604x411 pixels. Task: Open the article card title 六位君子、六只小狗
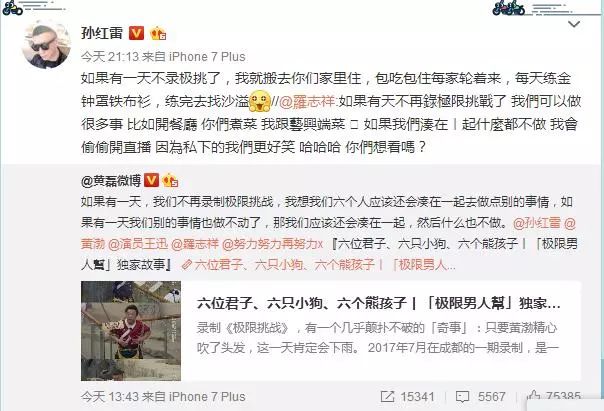pyautogui.click(x=378, y=304)
